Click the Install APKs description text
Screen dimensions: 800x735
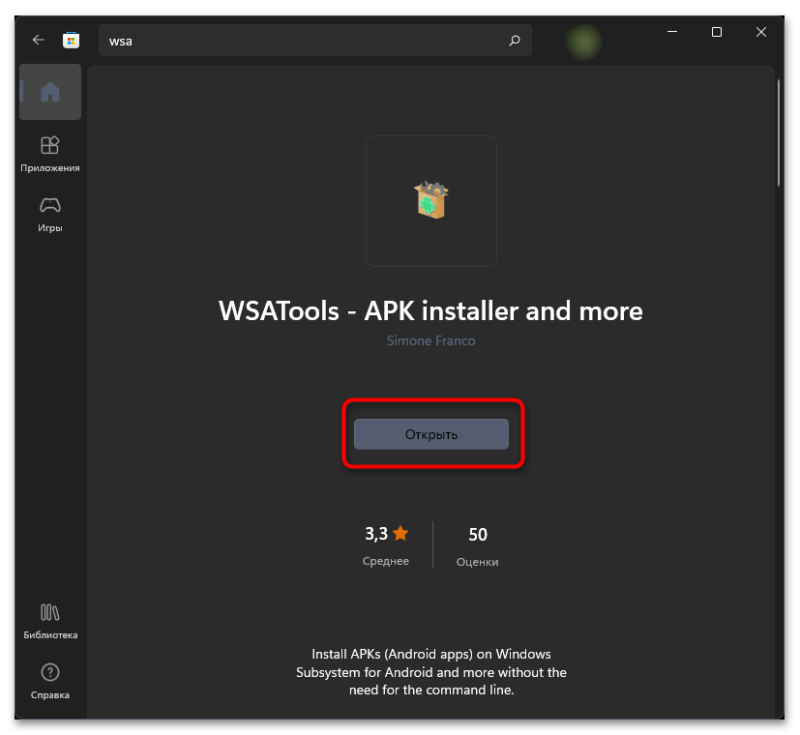click(x=431, y=672)
